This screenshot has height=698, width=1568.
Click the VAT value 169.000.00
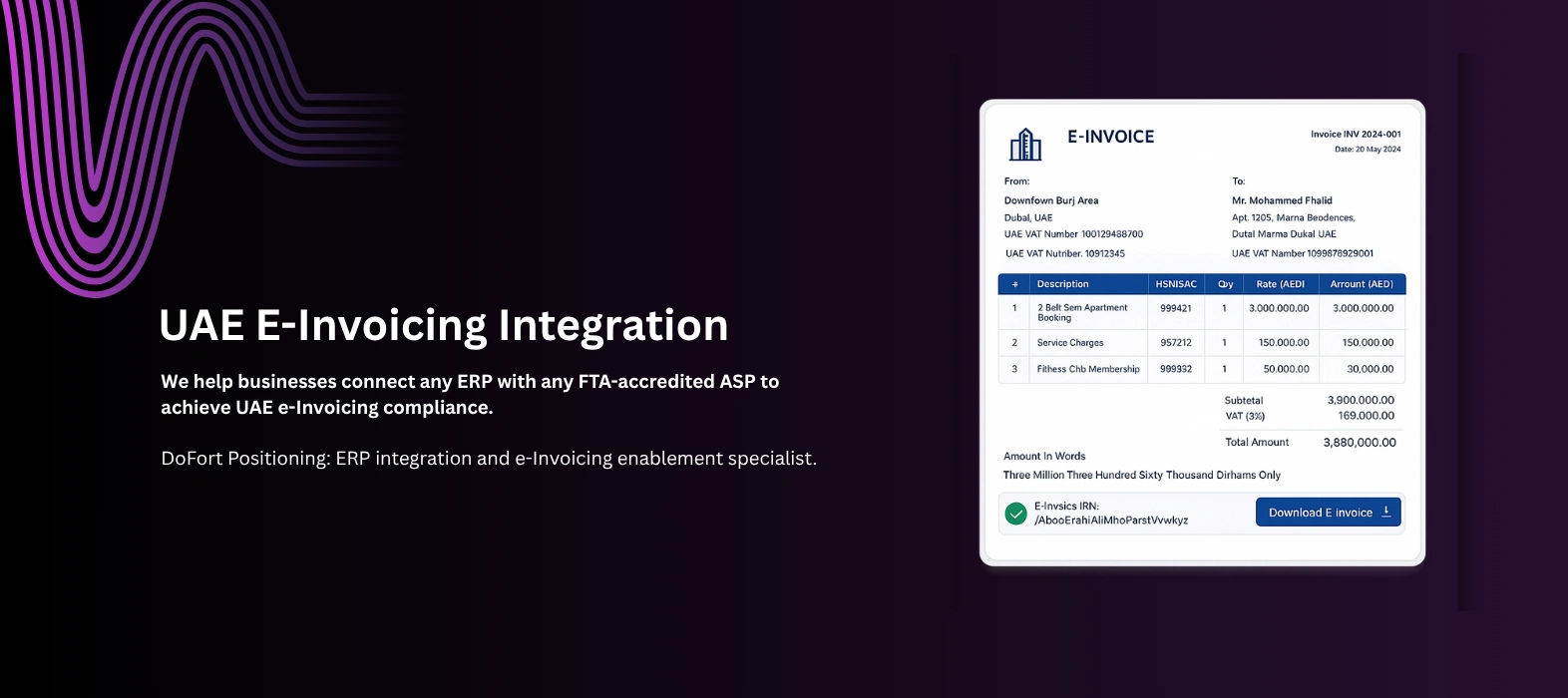1366,416
